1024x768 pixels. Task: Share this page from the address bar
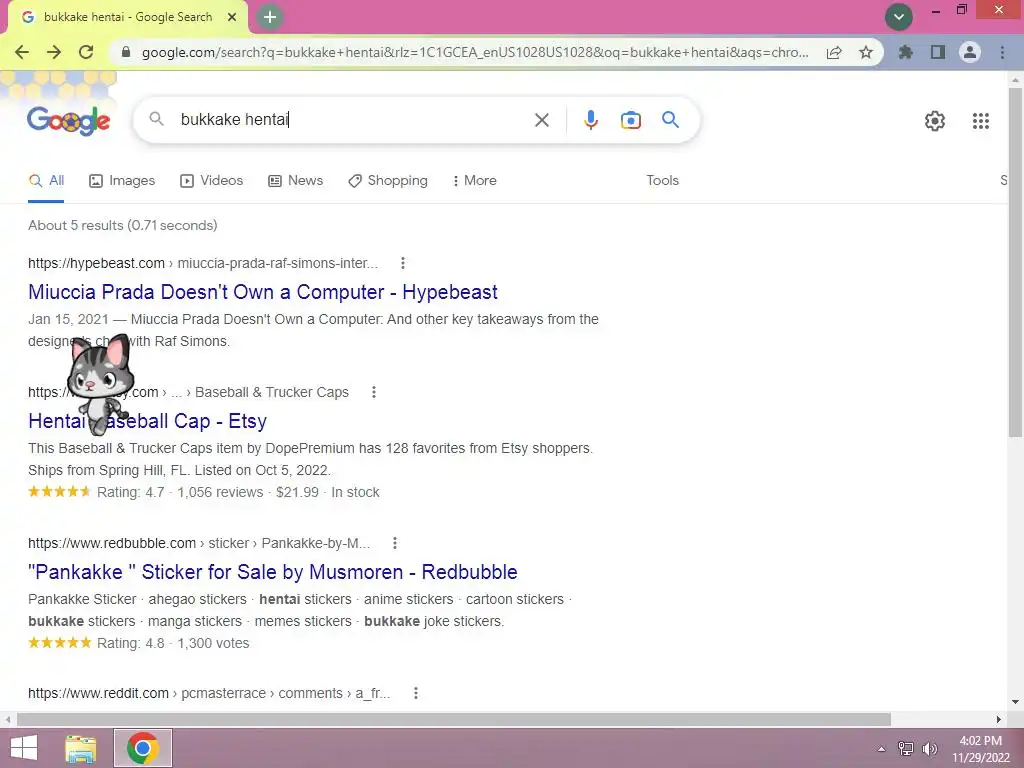click(x=834, y=53)
